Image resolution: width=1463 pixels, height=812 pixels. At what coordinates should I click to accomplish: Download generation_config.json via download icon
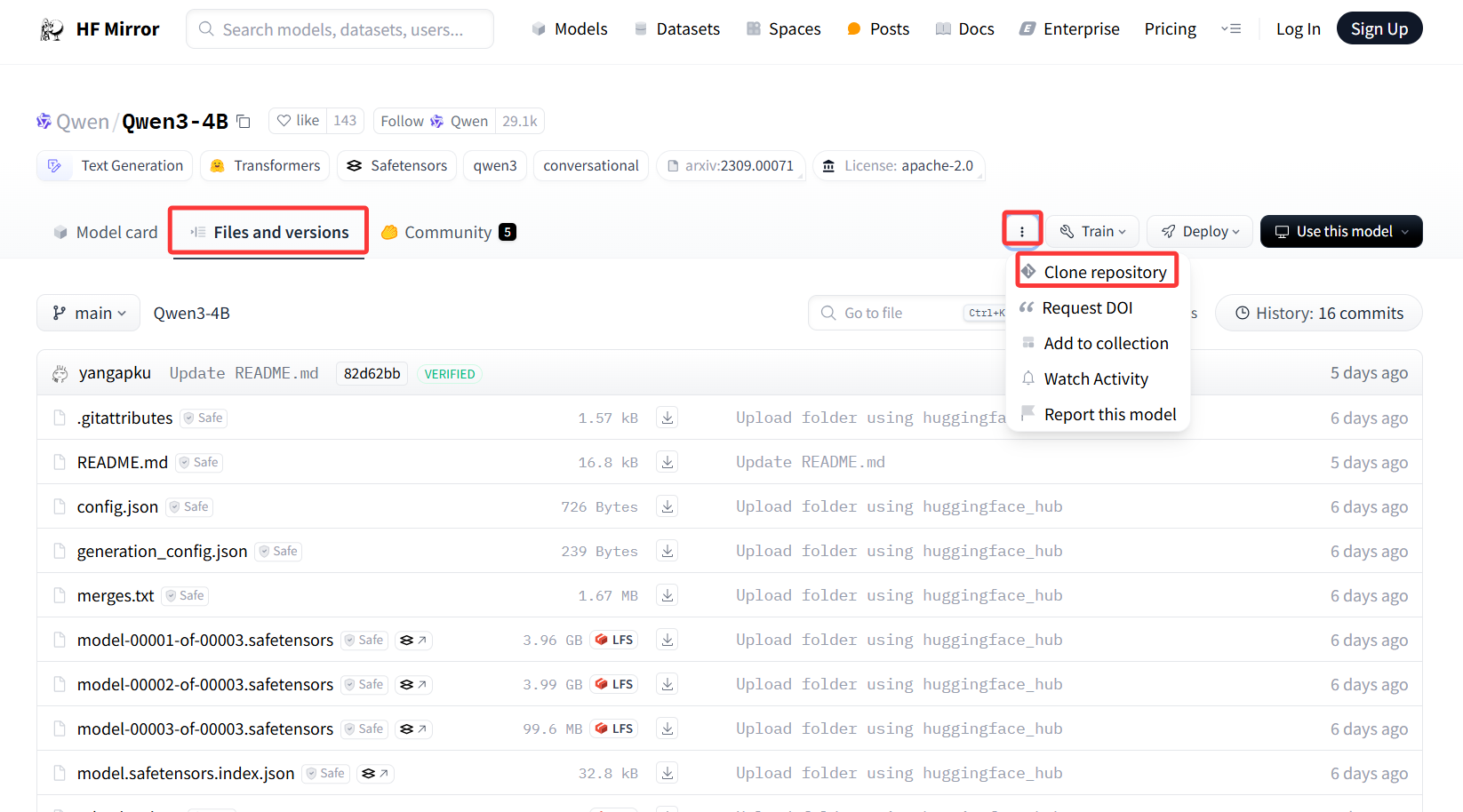[x=668, y=551]
